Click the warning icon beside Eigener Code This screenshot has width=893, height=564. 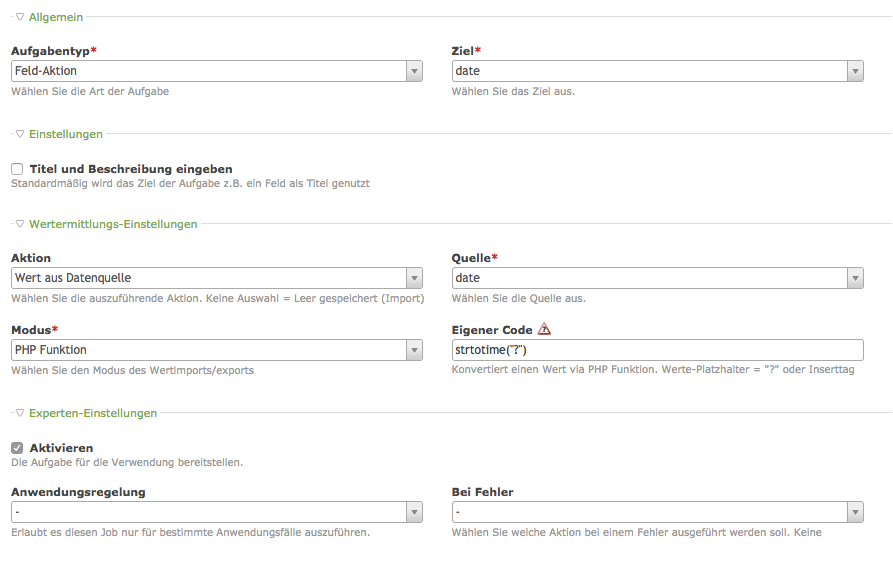544,329
